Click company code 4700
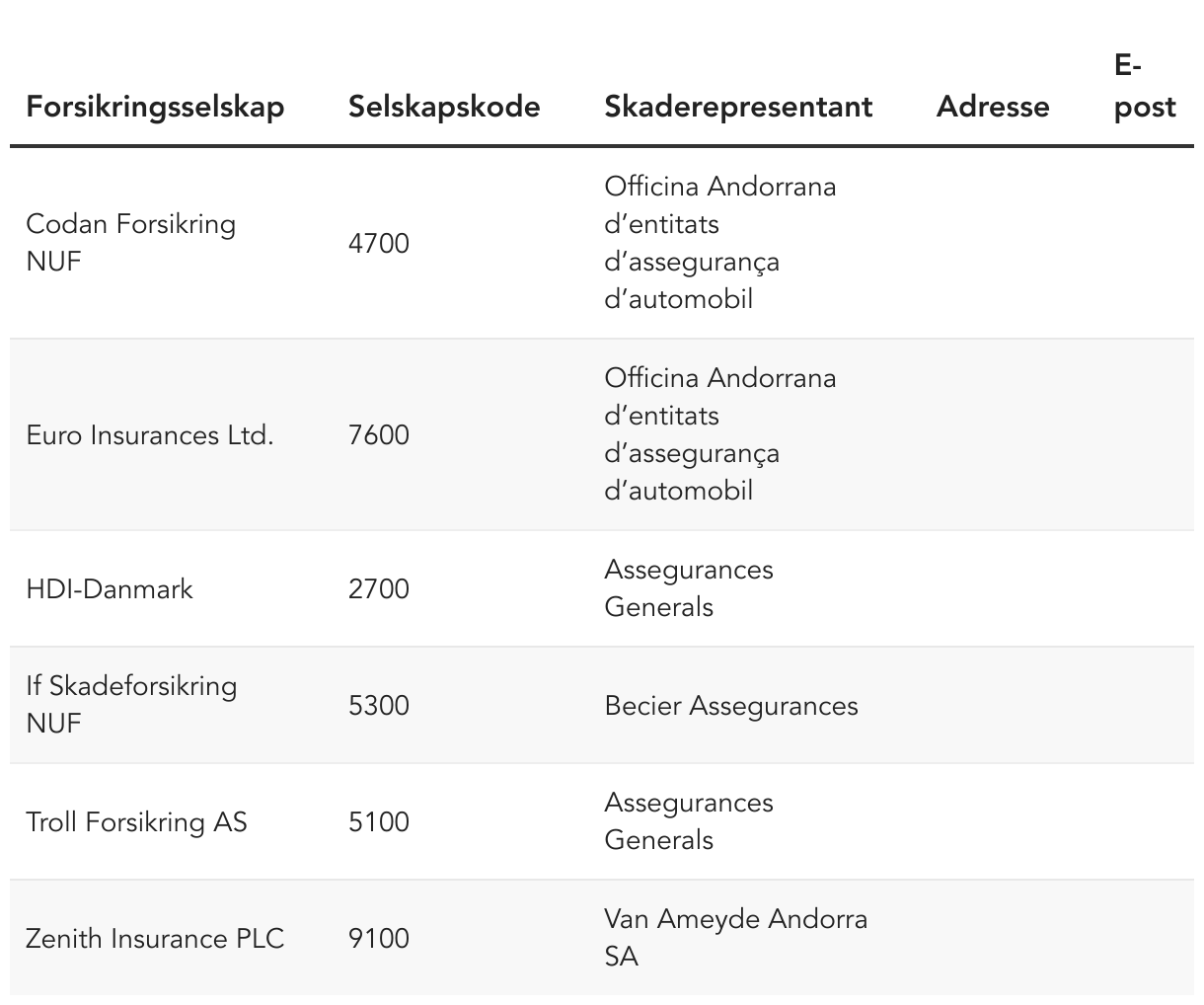This screenshot has height=1005, width=1204. (378, 243)
